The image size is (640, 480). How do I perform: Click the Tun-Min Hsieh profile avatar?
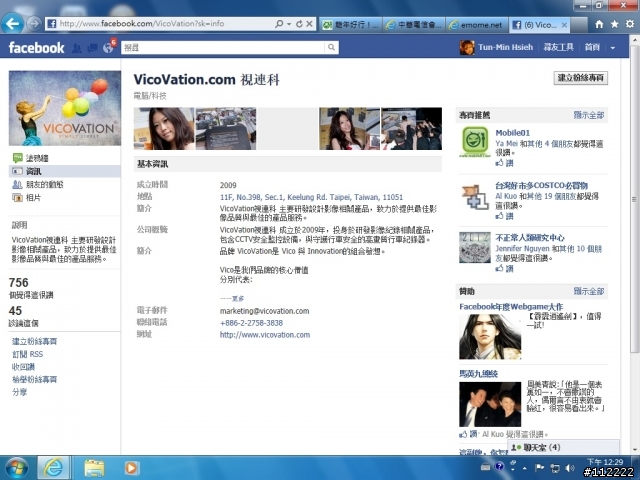coord(467,47)
